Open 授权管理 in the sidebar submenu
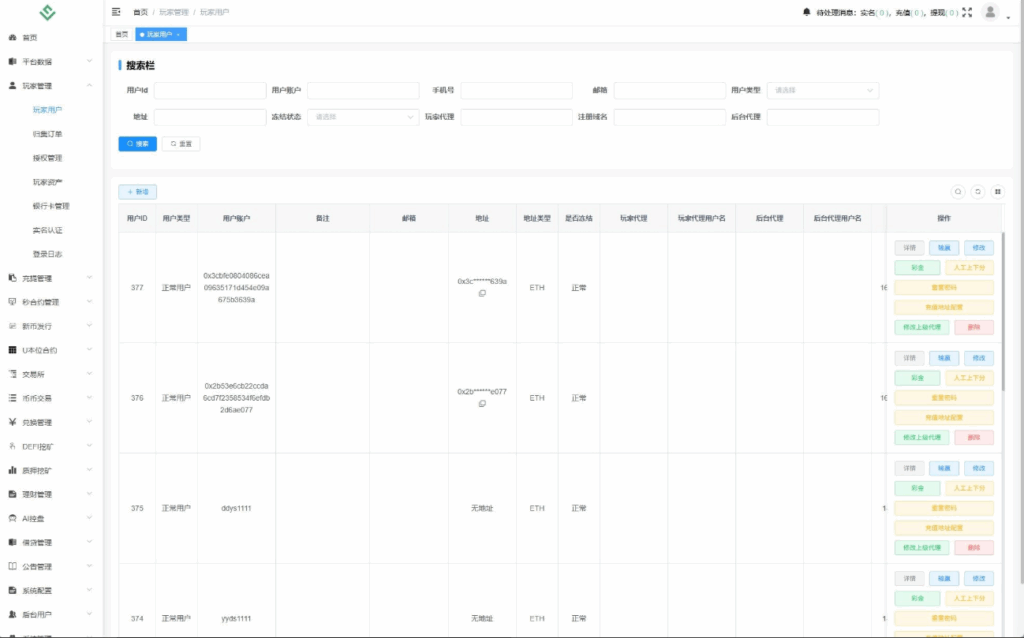 [x=48, y=158]
